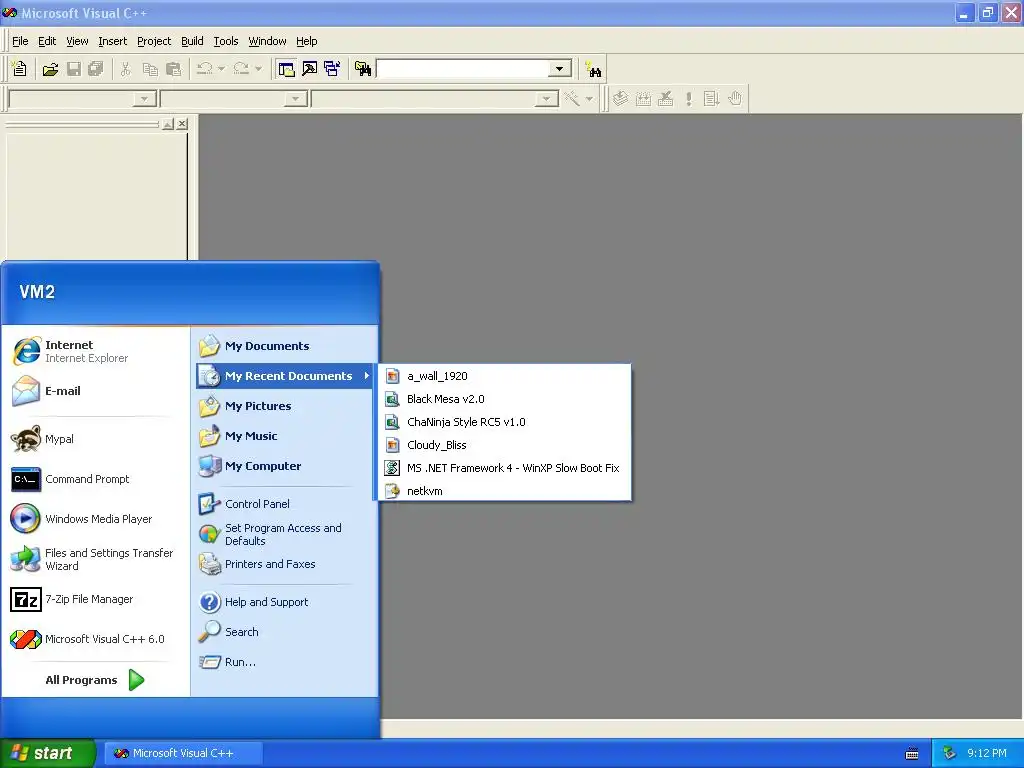Expand the WizardBar members combo box

546,99
